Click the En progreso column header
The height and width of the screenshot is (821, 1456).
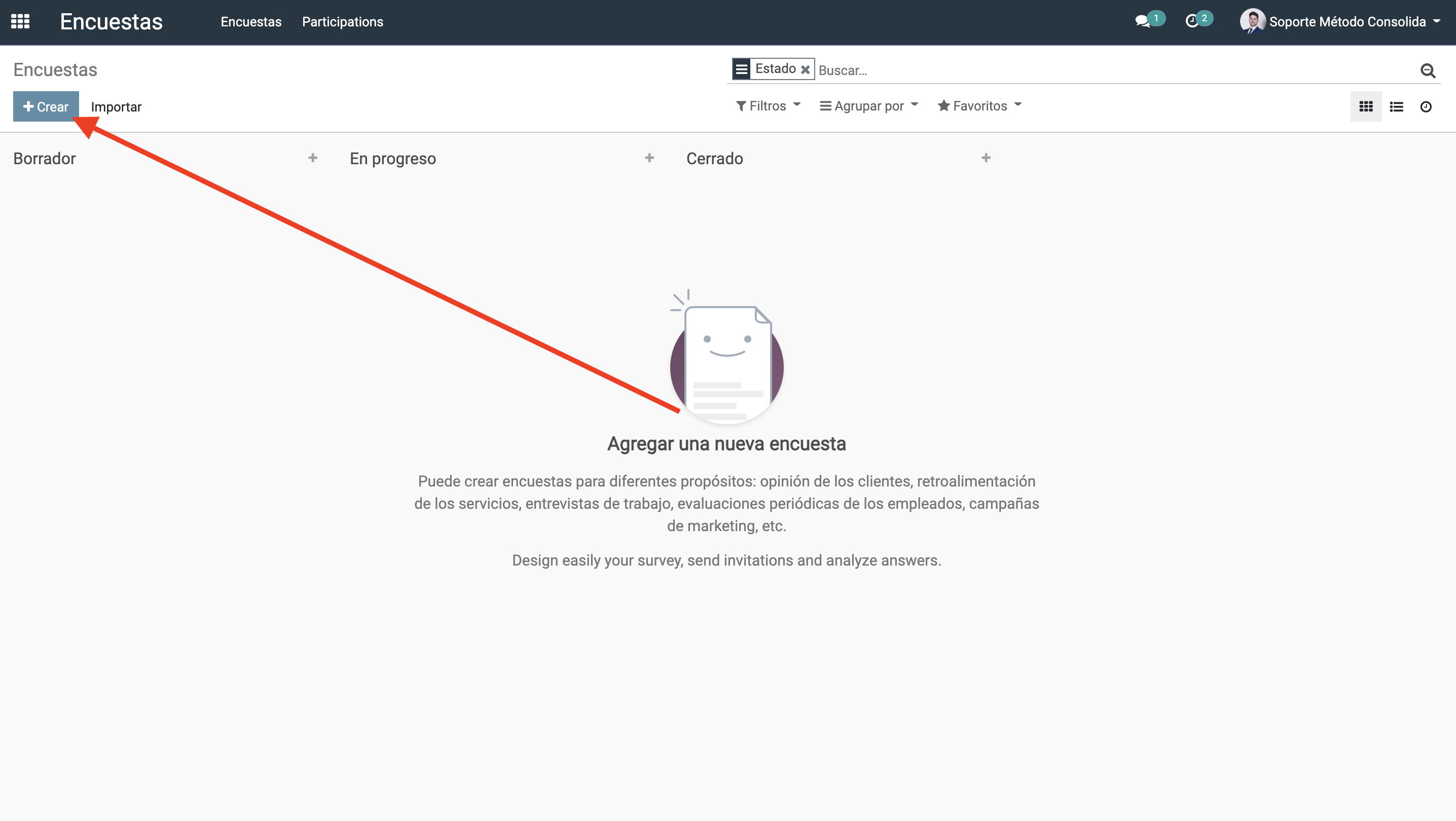393,158
